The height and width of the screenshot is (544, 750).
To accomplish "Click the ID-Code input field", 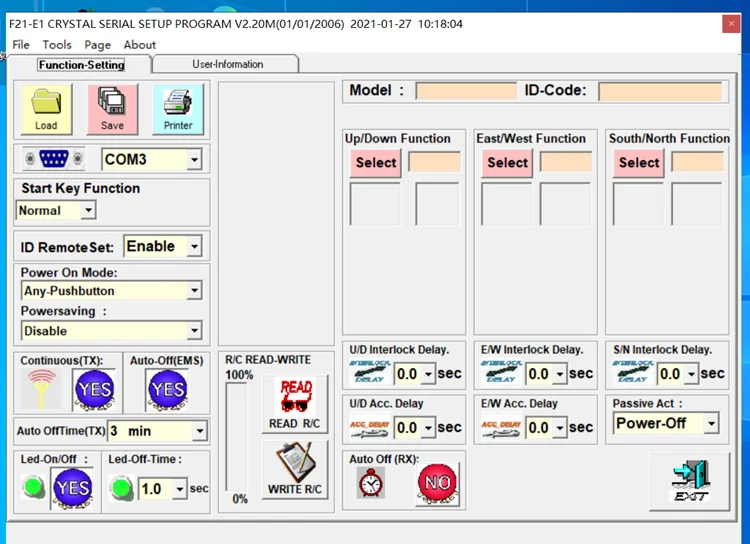I will [x=661, y=91].
